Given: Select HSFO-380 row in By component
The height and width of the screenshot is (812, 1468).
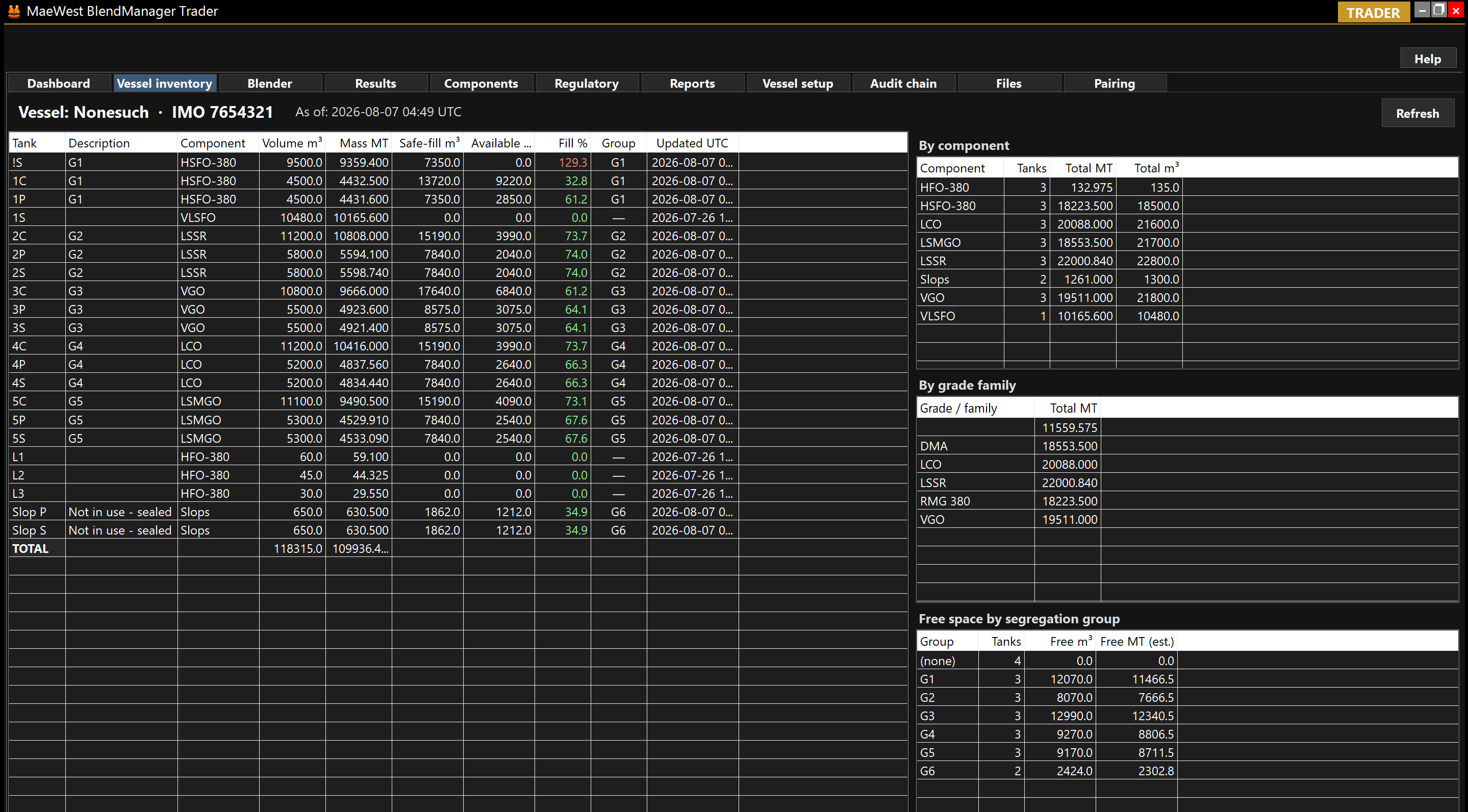Looking at the screenshot, I should click(x=1187, y=206).
